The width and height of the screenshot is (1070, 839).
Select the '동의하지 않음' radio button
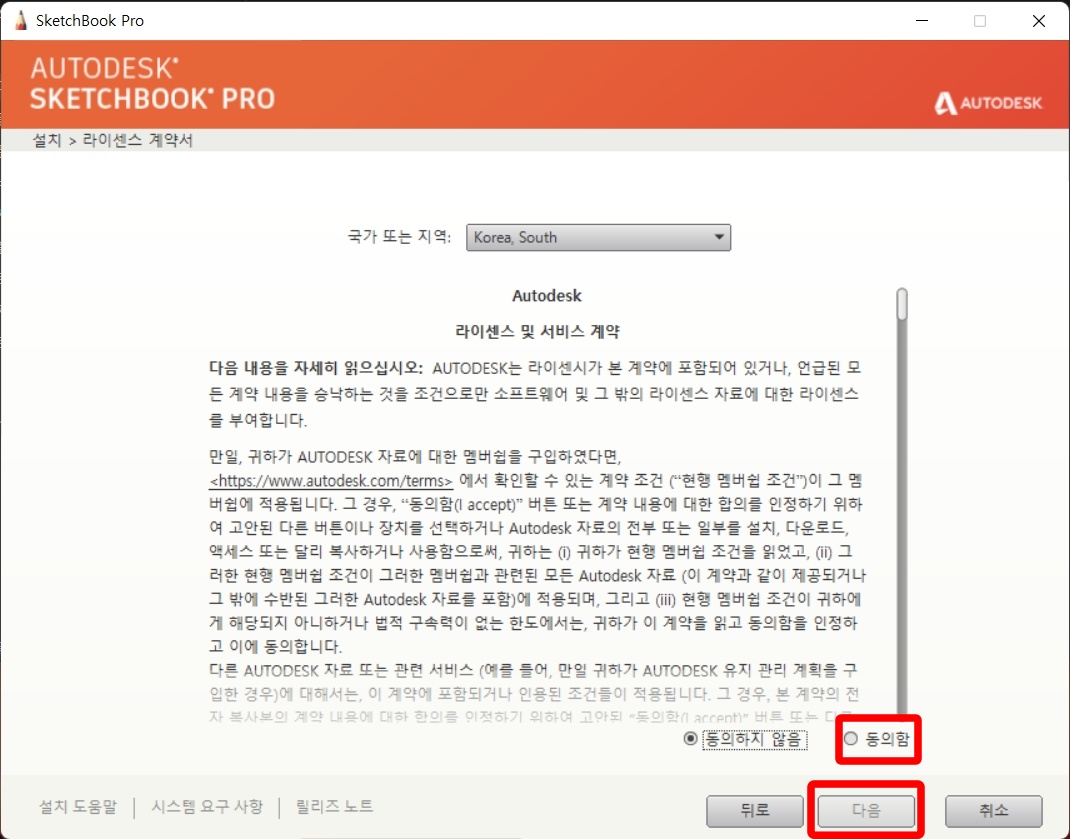pyautogui.click(x=691, y=739)
